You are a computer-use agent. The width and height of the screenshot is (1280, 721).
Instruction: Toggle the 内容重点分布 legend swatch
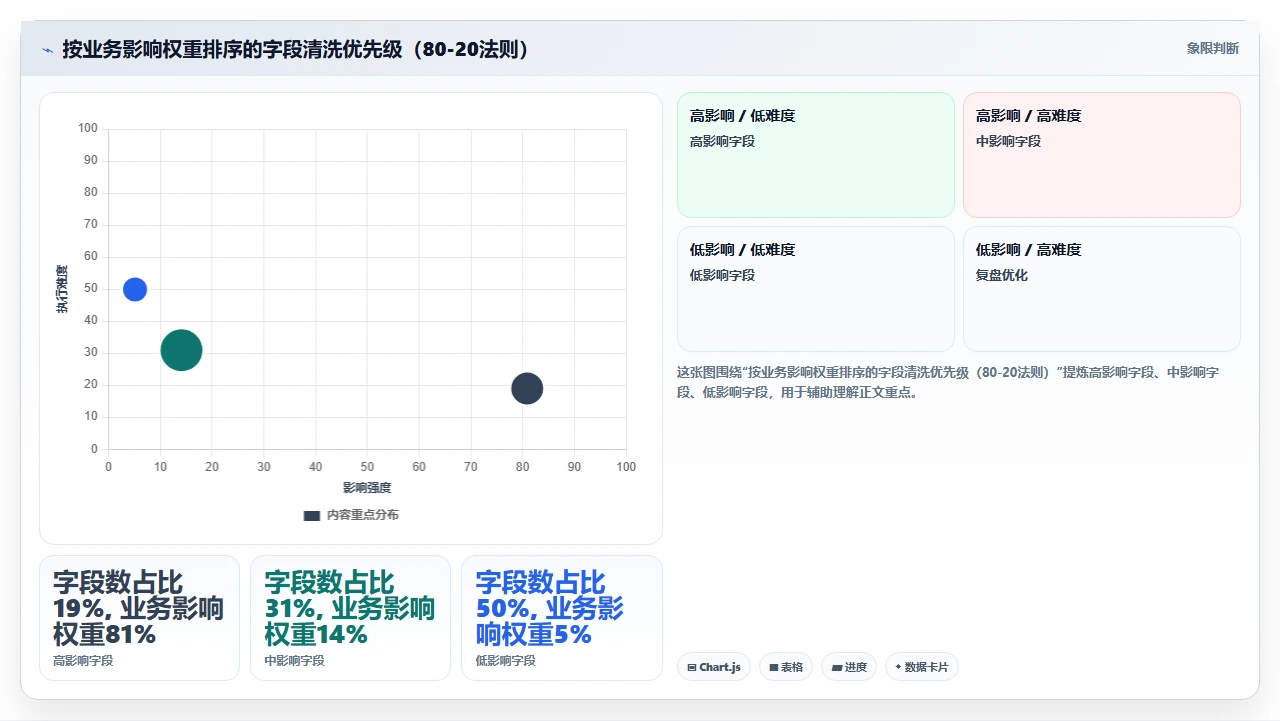tap(312, 515)
